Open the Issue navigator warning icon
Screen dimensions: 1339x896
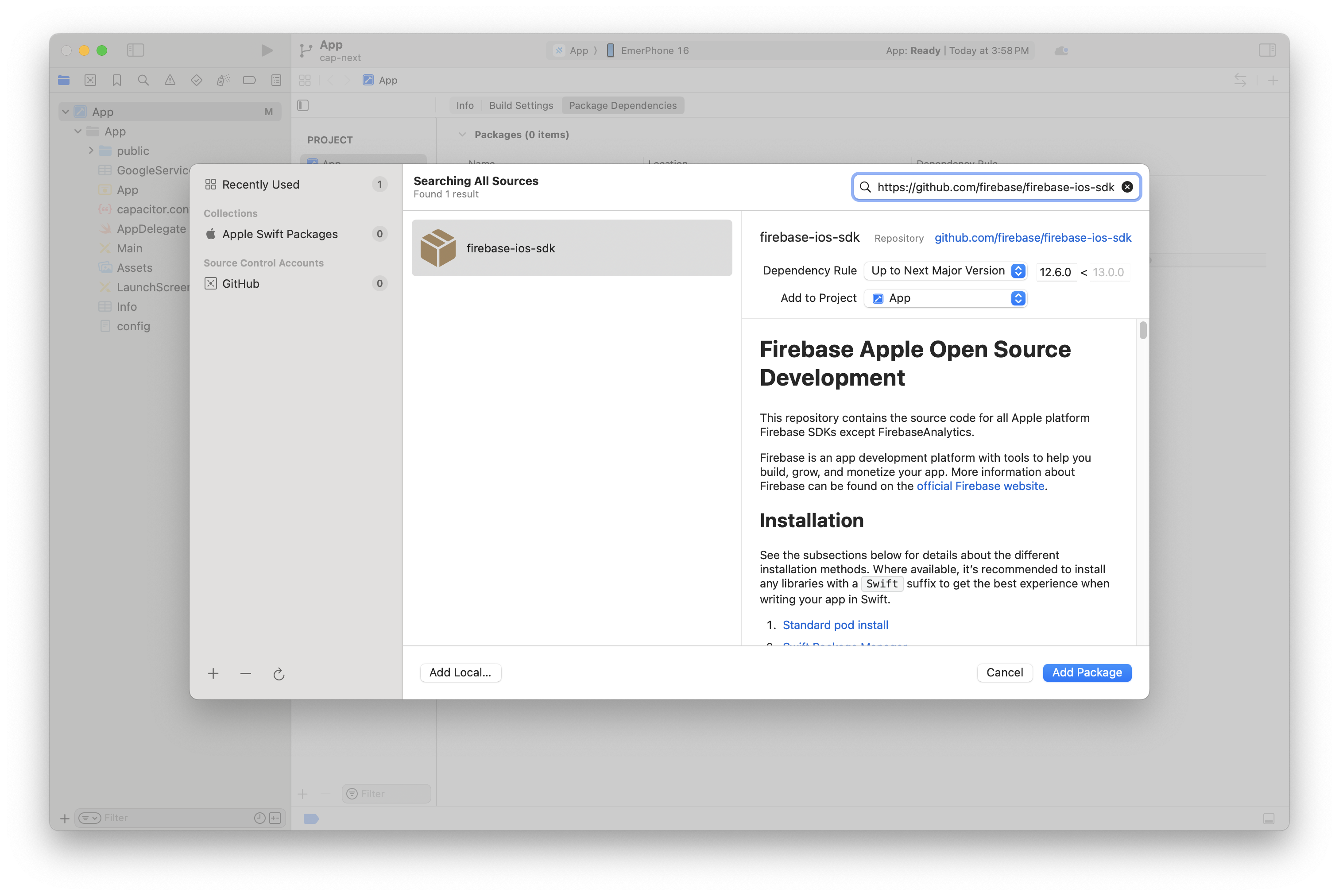170,81
